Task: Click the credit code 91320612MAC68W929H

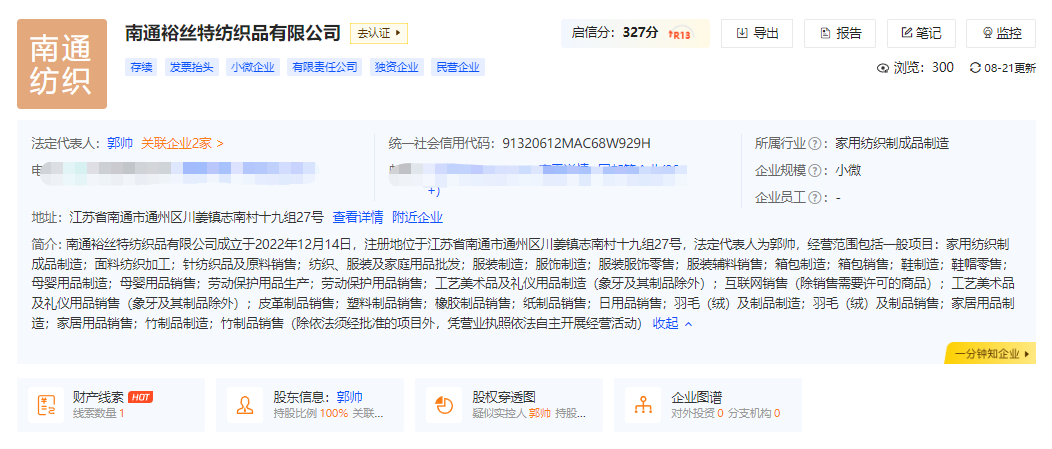Action: (576, 143)
